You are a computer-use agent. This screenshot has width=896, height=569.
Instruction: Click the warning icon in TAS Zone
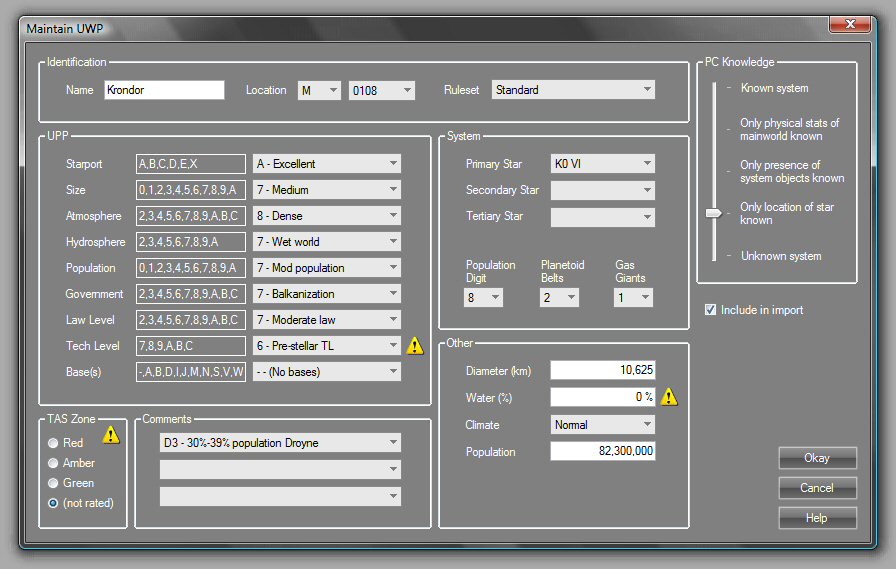111,434
